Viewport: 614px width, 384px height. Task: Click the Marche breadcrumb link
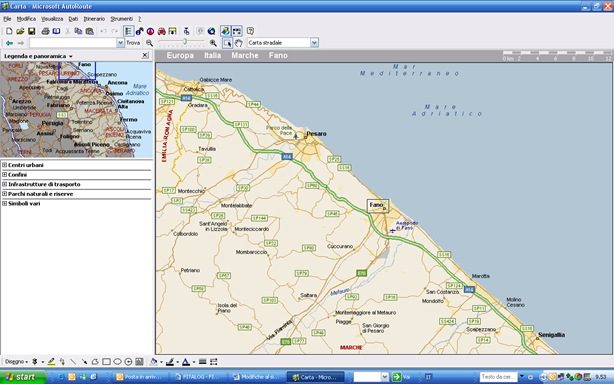(245, 56)
